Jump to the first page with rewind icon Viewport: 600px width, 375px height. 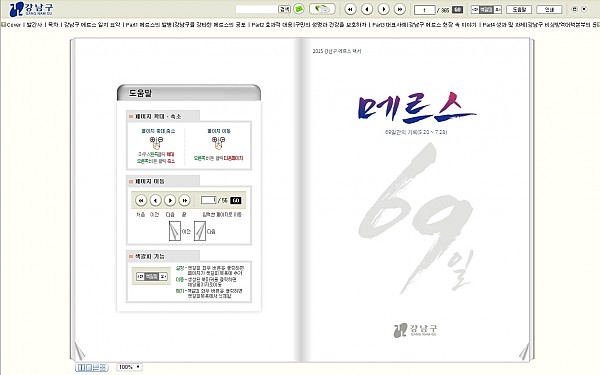pyautogui.click(x=350, y=9)
